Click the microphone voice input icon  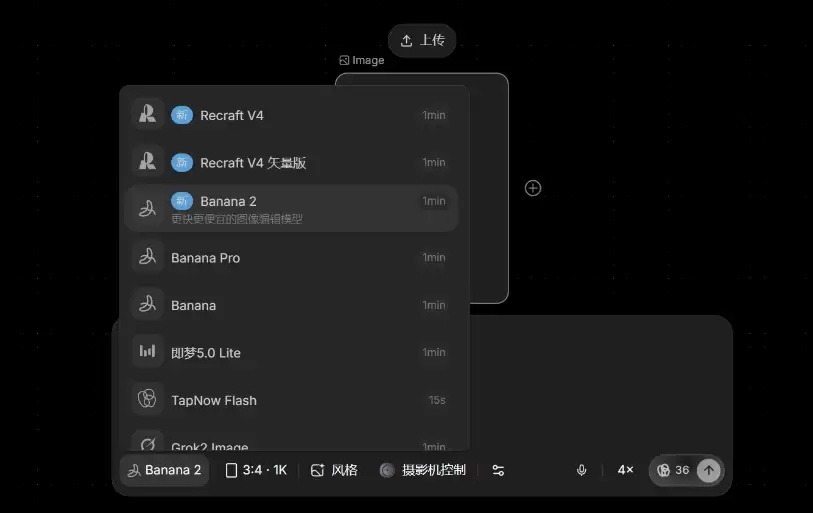click(581, 470)
